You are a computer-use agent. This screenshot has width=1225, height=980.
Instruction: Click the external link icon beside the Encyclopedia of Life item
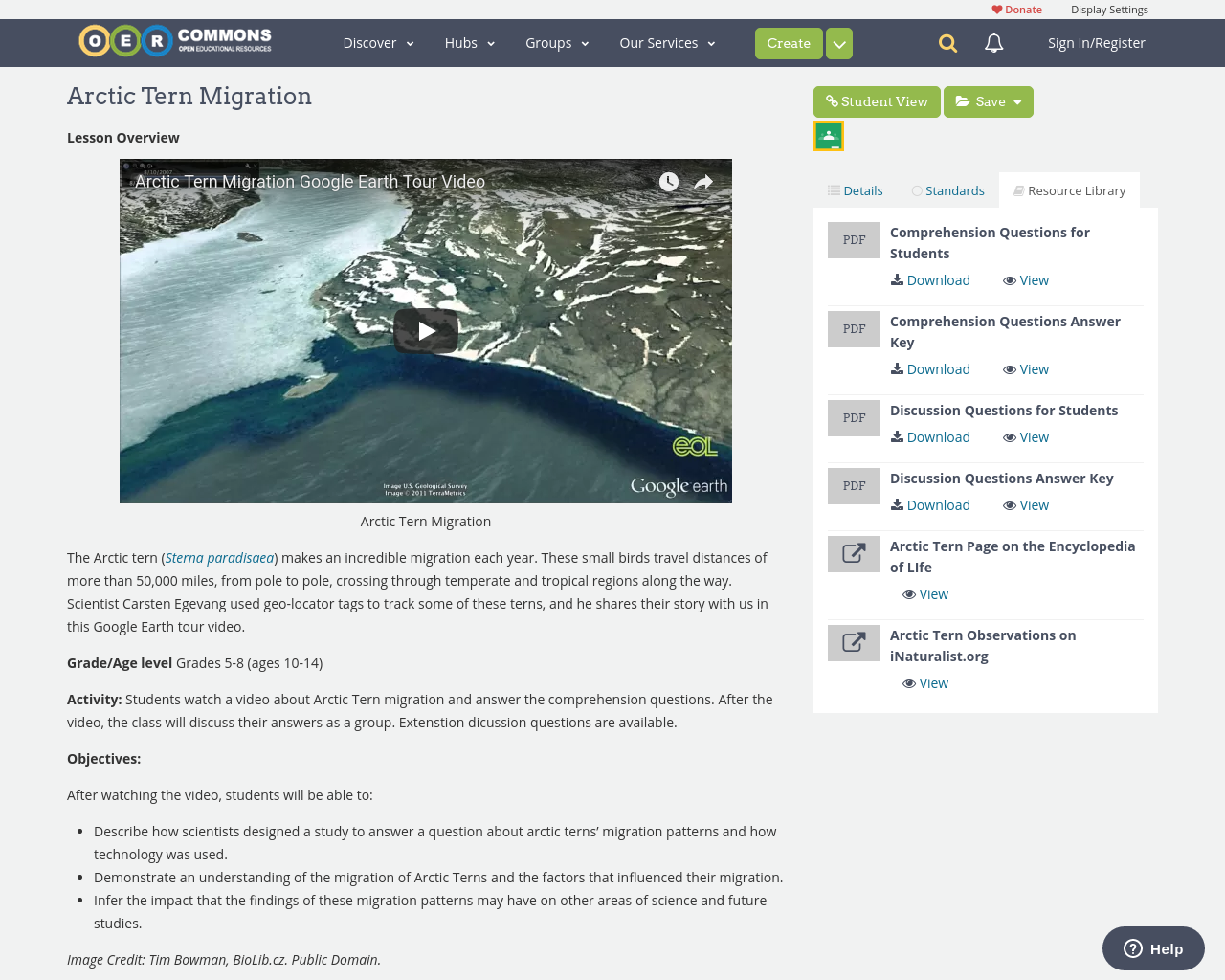click(x=854, y=553)
